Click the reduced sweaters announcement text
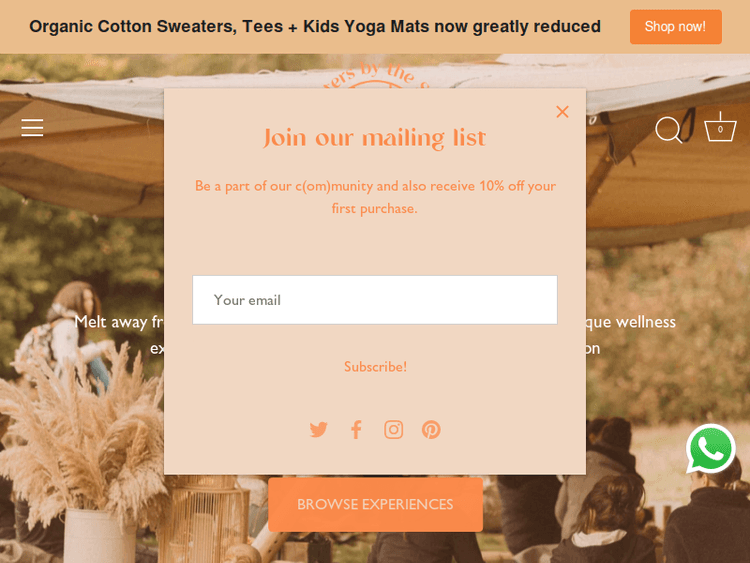Viewport: 750px width, 563px height. (x=315, y=27)
